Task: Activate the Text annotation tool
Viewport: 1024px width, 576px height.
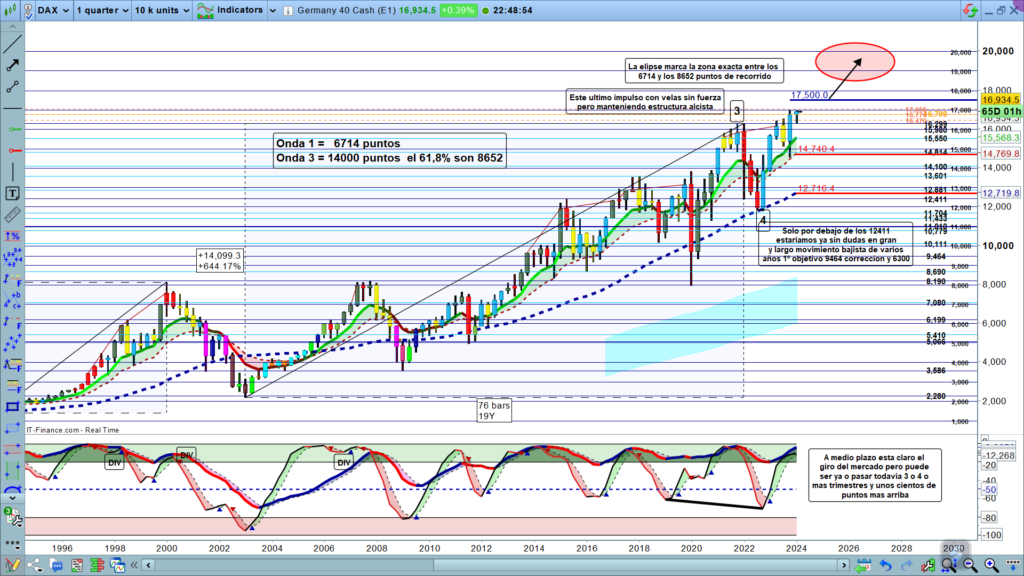Action: (x=13, y=193)
